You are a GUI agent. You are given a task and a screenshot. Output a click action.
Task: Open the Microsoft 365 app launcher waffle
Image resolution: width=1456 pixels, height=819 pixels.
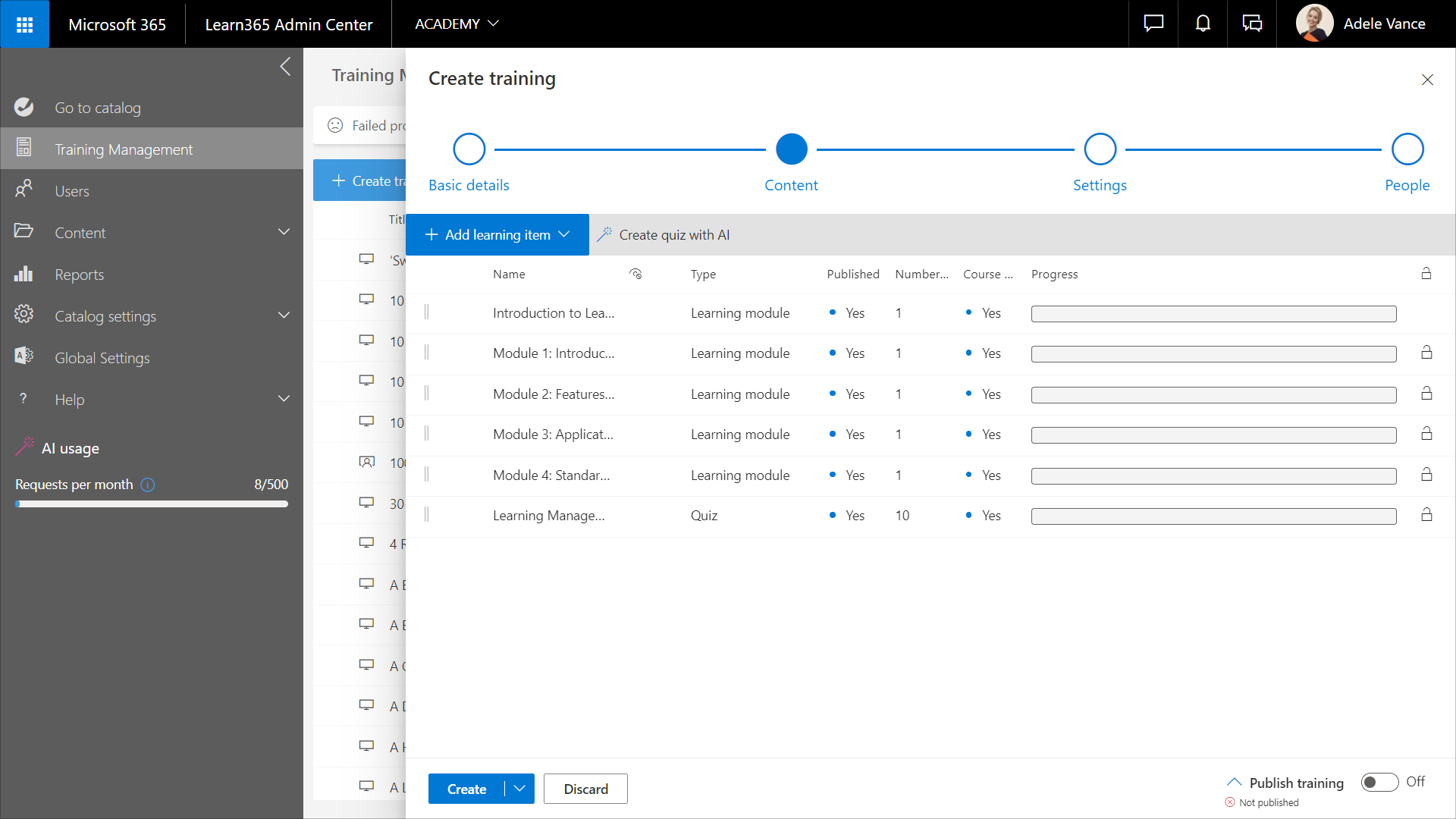(x=24, y=24)
